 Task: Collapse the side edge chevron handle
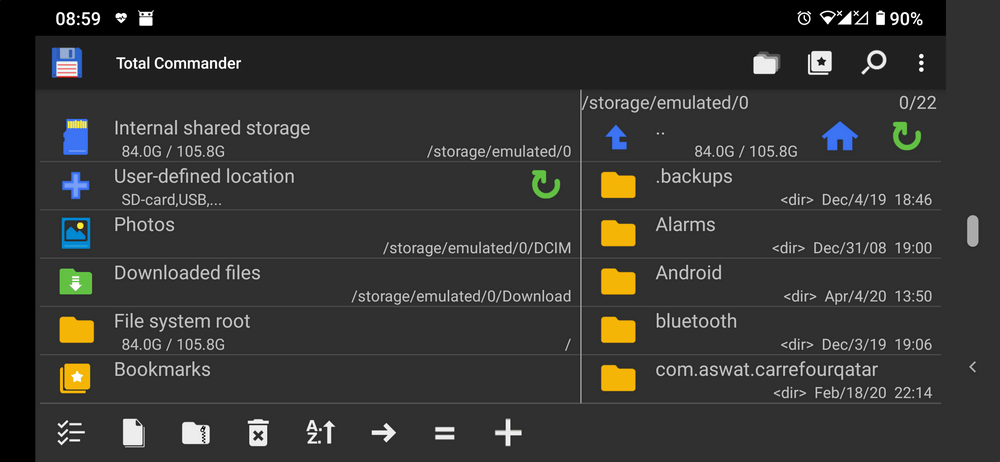coord(972,367)
